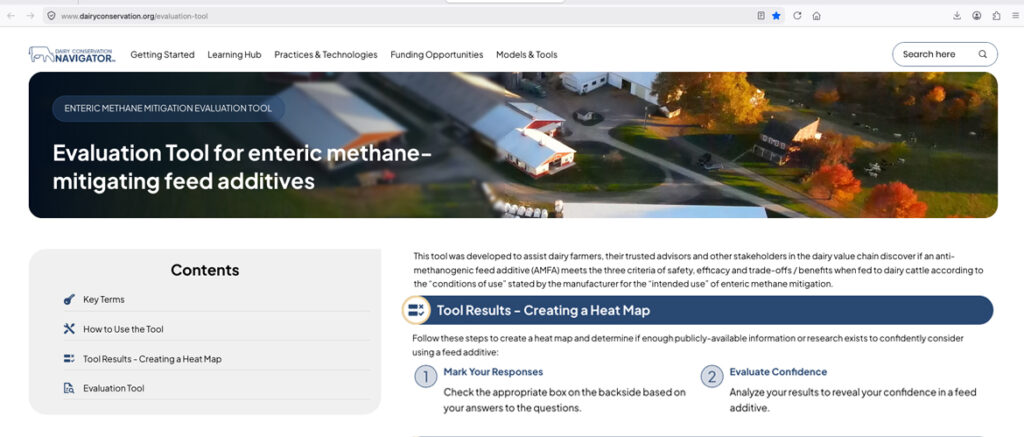
Task: Open the browser downloads icon
Action: (x=957, y=16)
